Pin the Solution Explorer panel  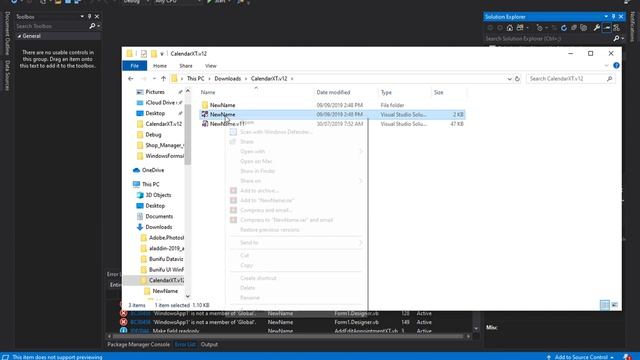coord(613,17)
